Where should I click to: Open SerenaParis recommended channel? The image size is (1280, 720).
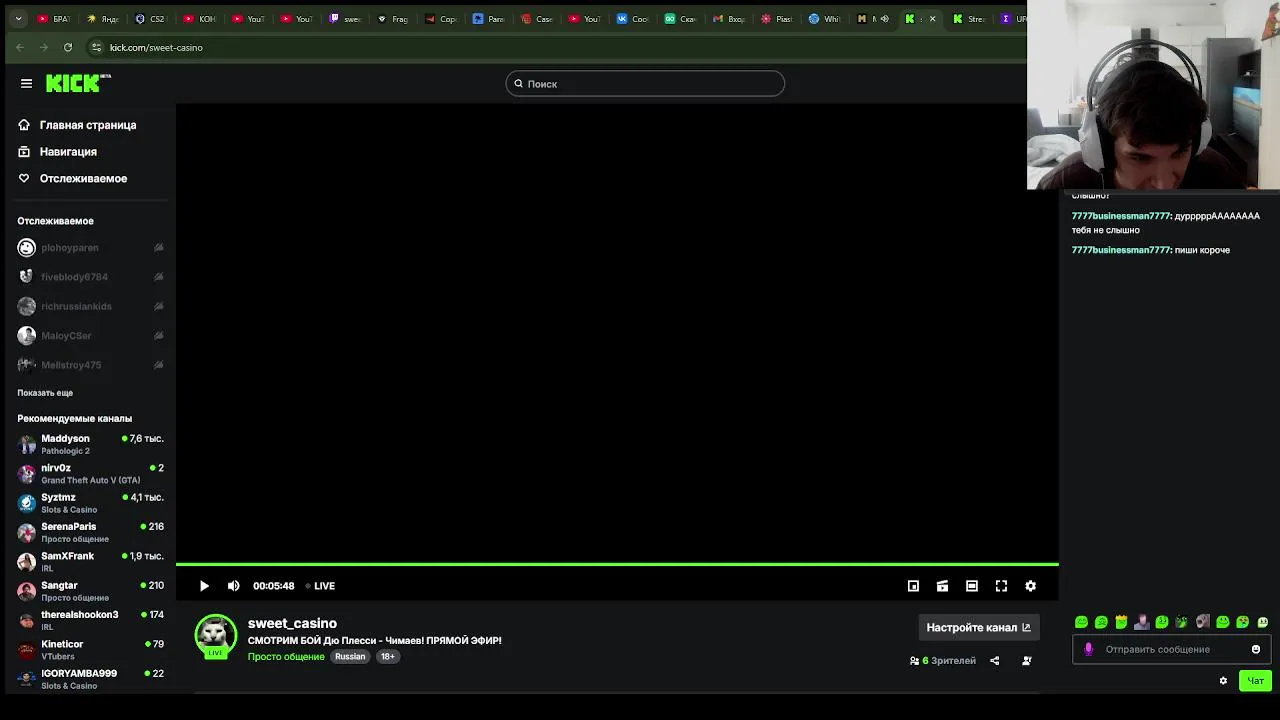[x=90, y=532]
